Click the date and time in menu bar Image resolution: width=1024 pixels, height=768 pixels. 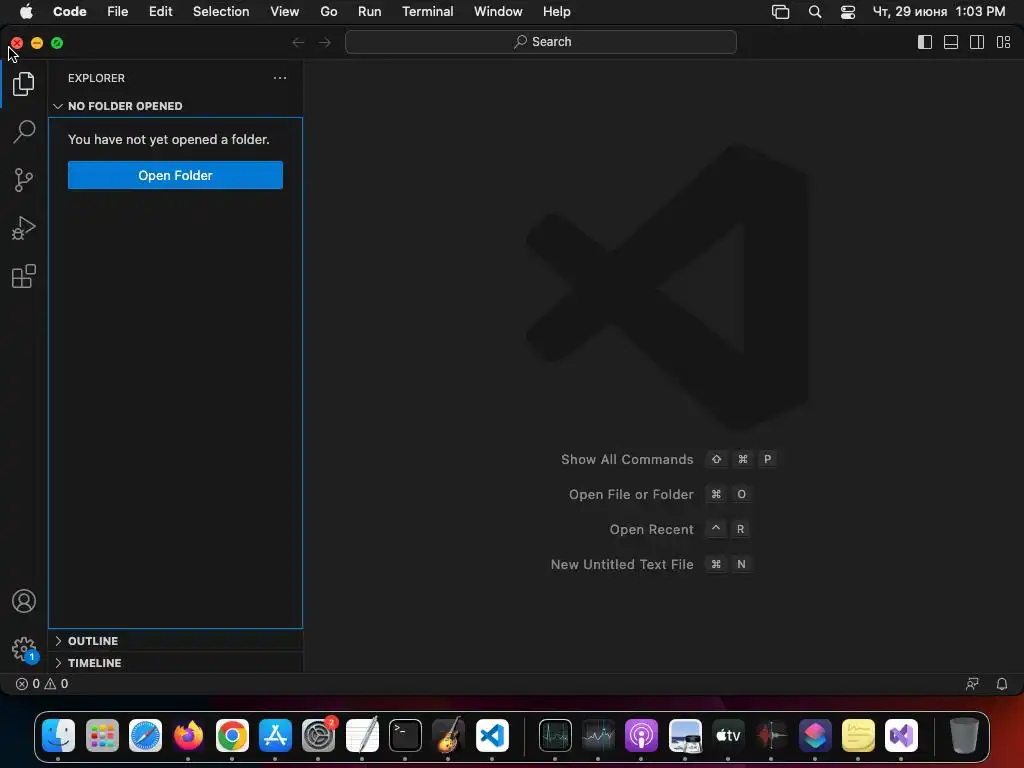point(939,12)
